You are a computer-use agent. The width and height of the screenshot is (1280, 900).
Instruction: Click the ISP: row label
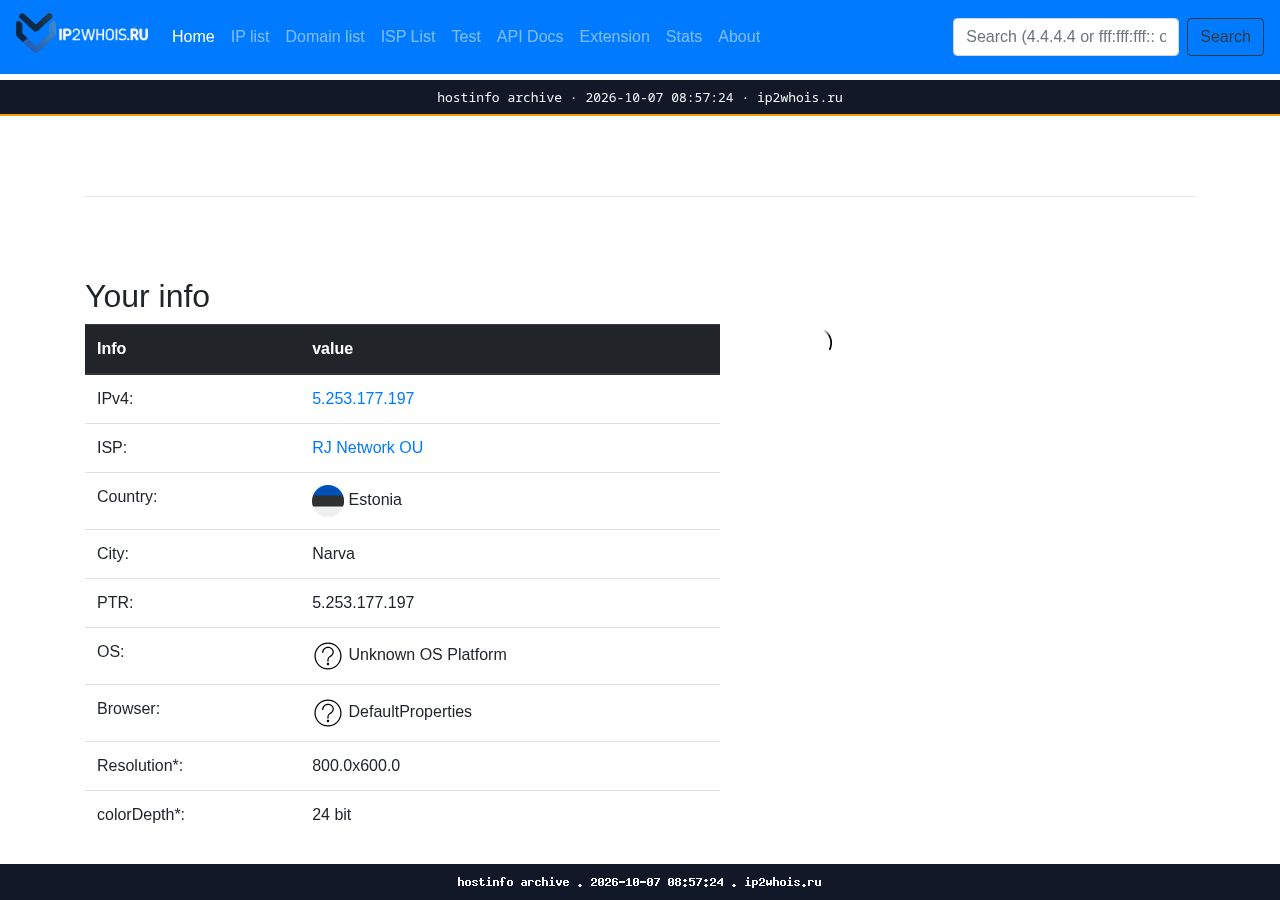pyautogui.click(x=112, y=448)
